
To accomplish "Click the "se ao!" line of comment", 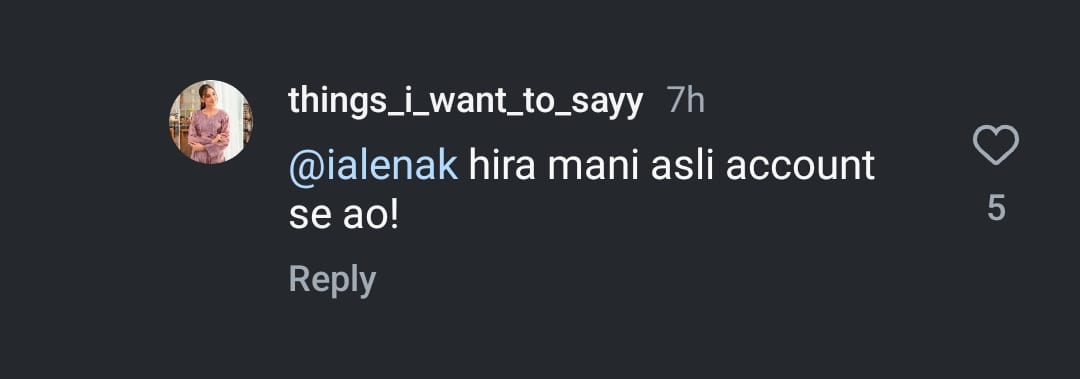I will point(344,216).
